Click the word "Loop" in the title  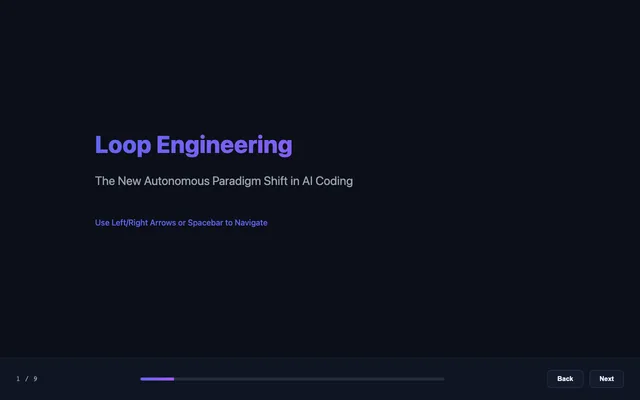[123, 145]
